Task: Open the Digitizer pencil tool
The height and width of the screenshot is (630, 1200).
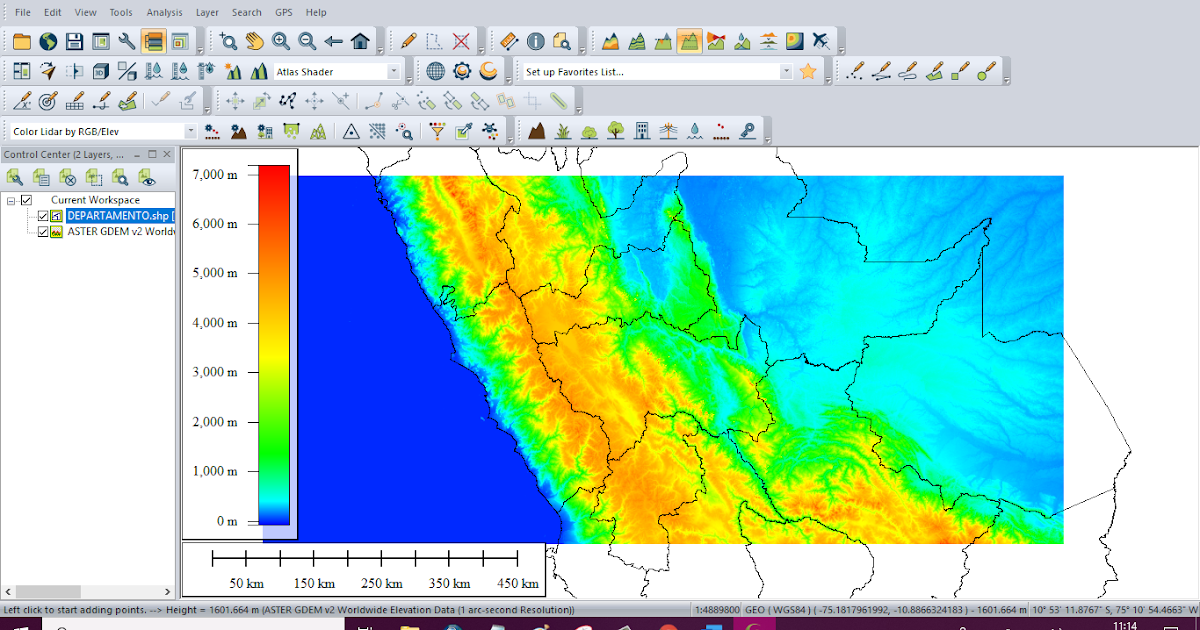Action: [408, 41]
